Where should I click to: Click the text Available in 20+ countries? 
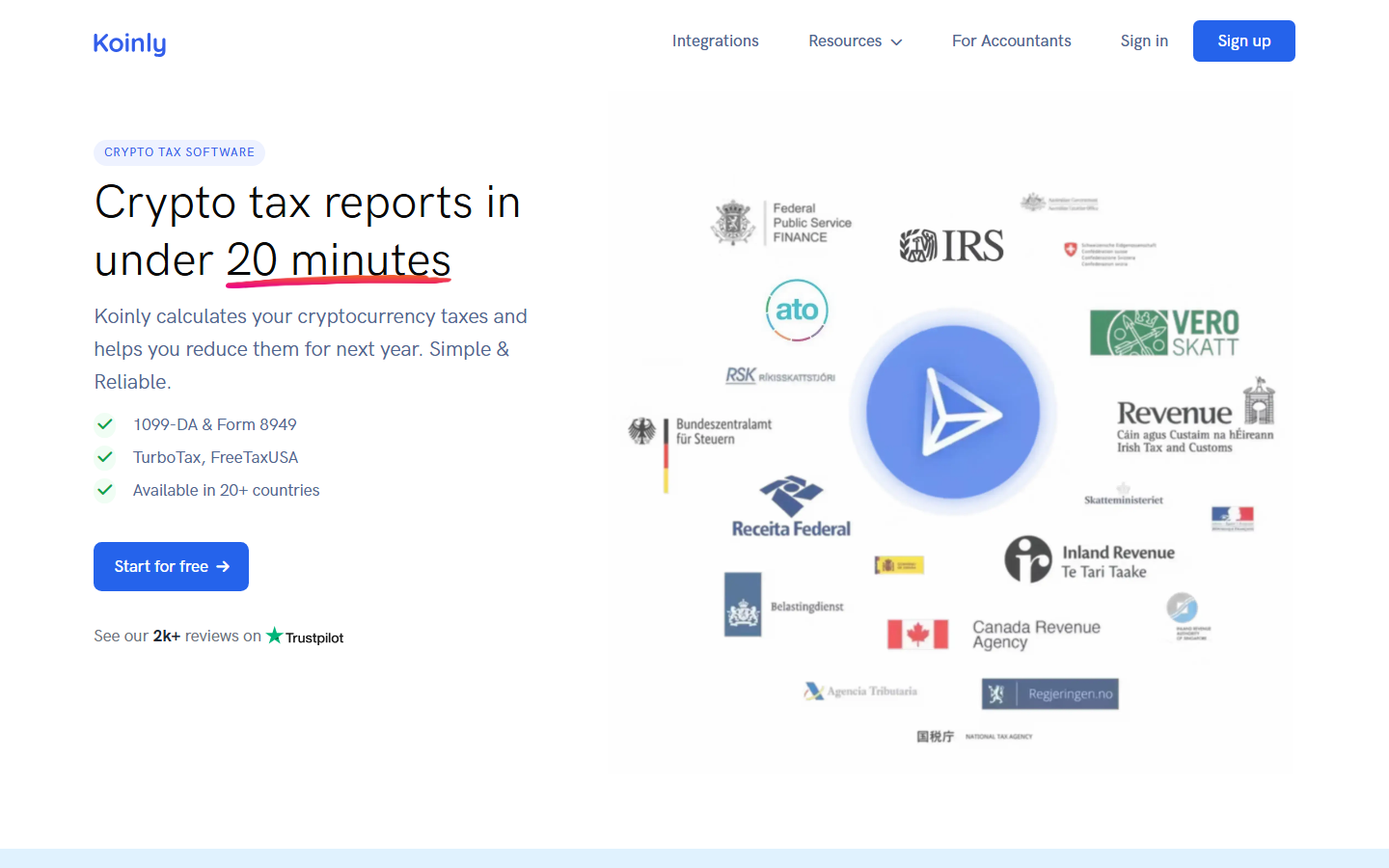tap(227, 490)
